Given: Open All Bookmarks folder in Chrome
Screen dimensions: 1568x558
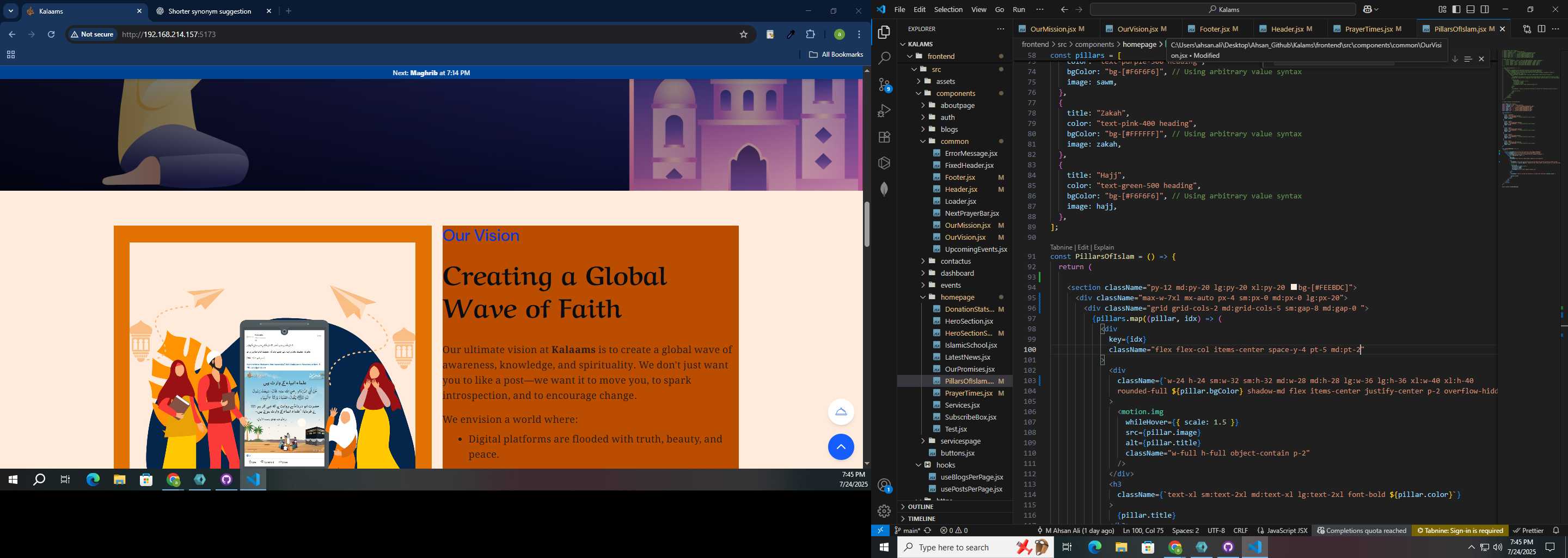Looking at the screenshot, I should click(836, 55).
